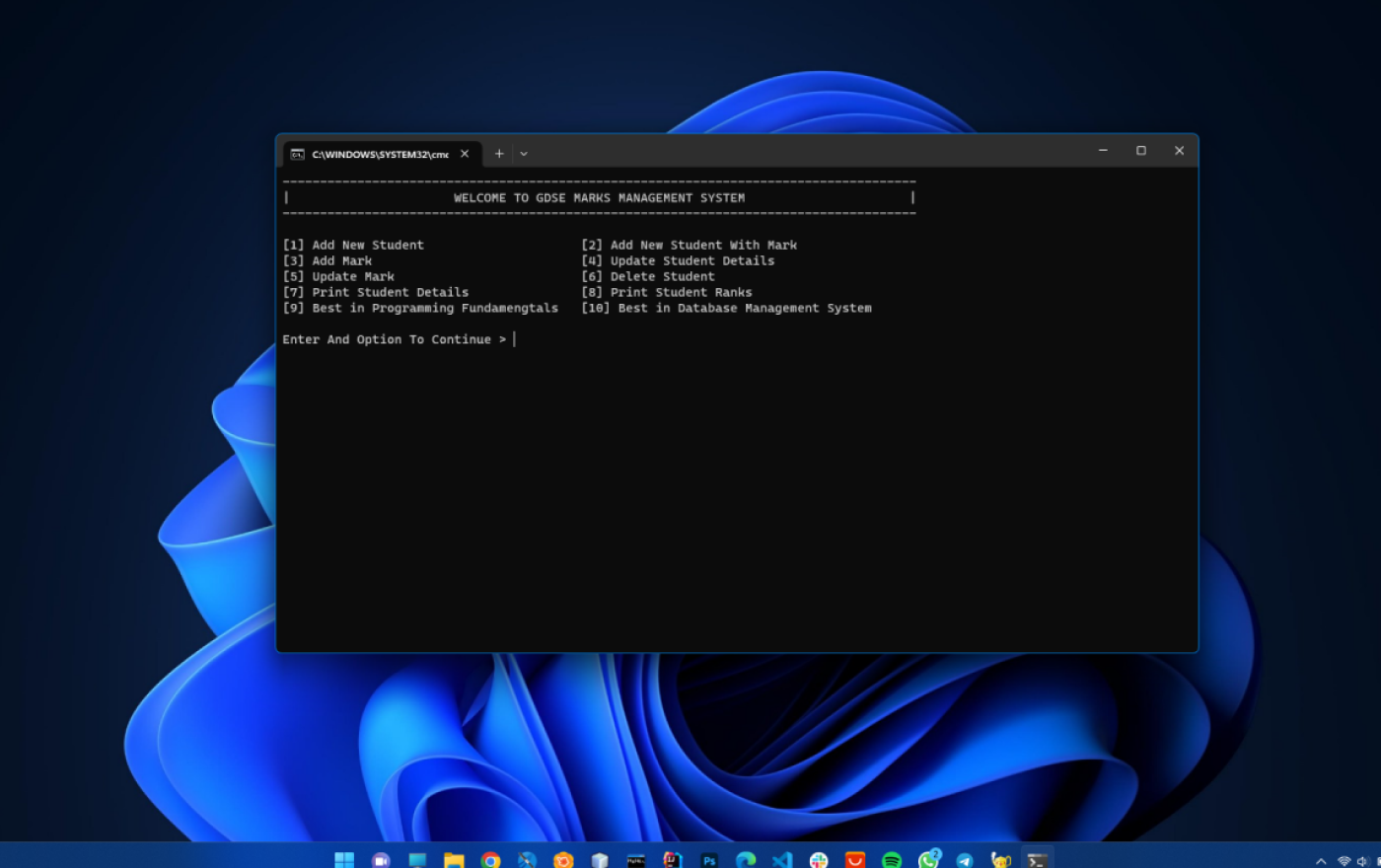Click '[7] Print Student Details' text
This screenshot has height=868, width=1381.
click(376, 292)
